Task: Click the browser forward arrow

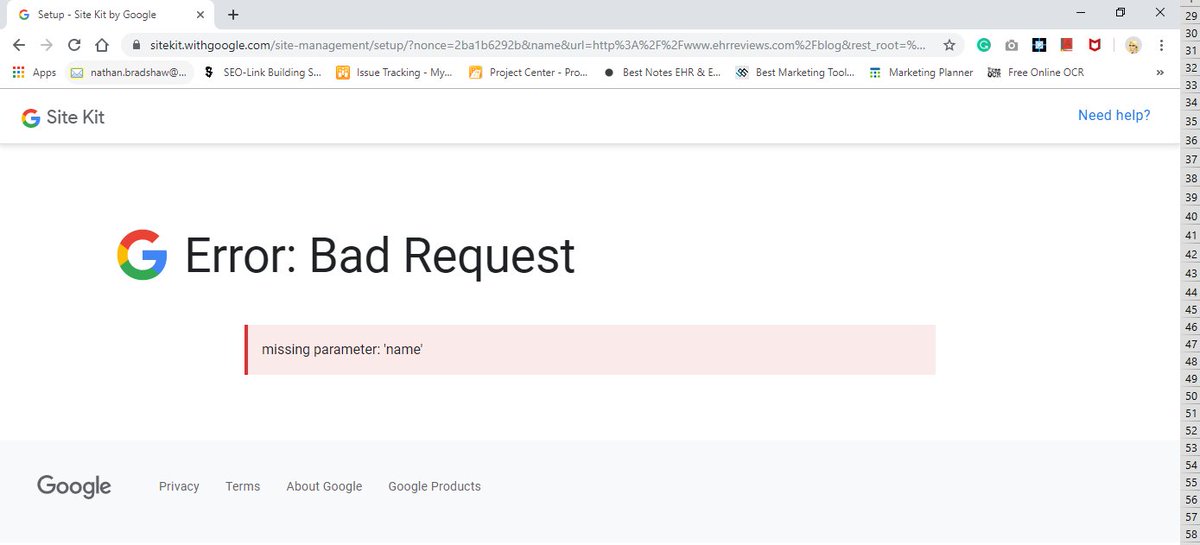Action: point(46,45)
